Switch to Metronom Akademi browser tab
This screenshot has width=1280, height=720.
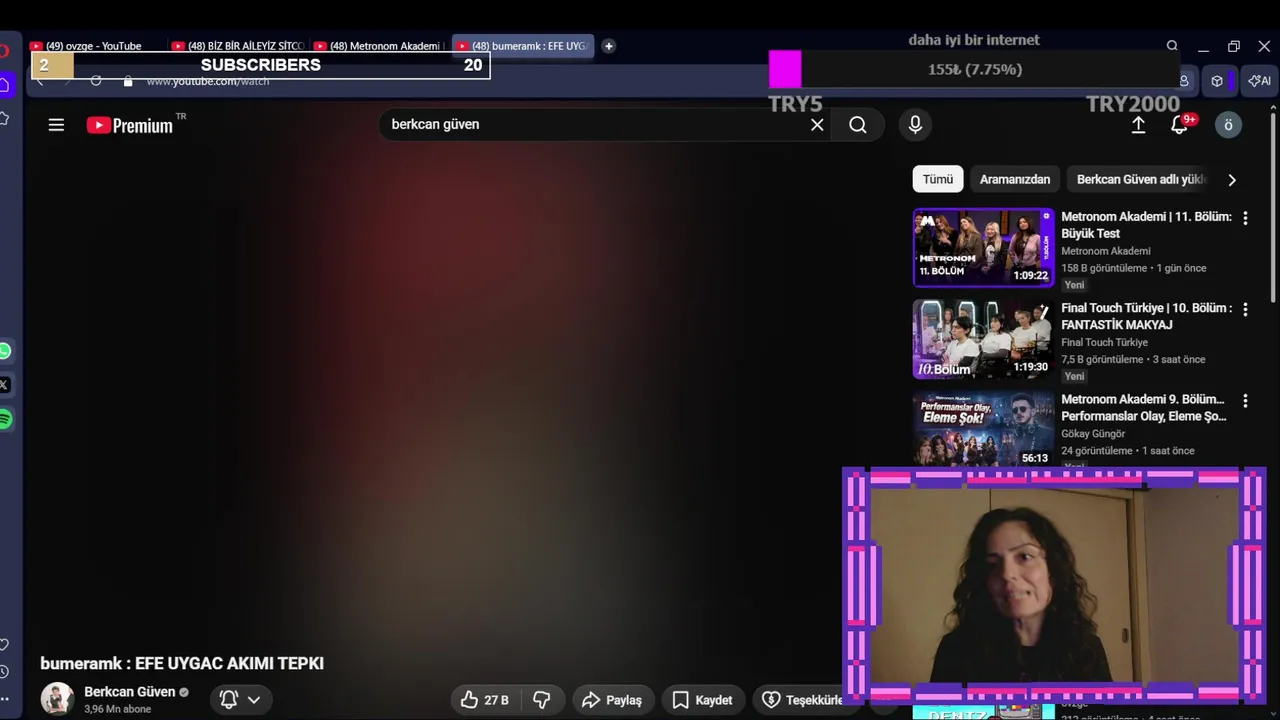(x=378, y=46)
